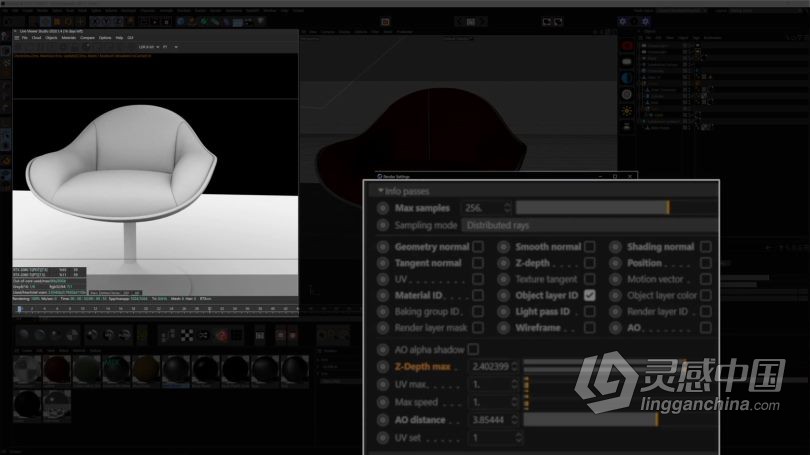Enable the Geometry normal pass checkbox

pyautogui.click(x=478, y=247)
